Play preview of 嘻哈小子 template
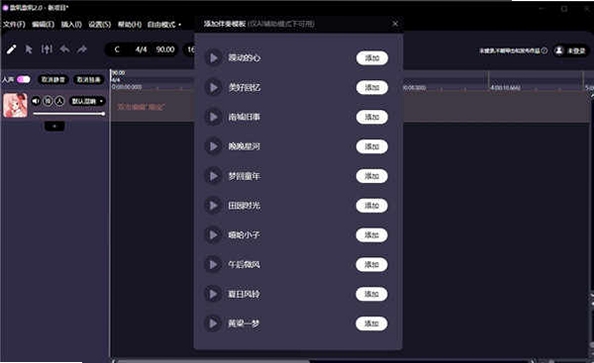 tap(213, 235)
